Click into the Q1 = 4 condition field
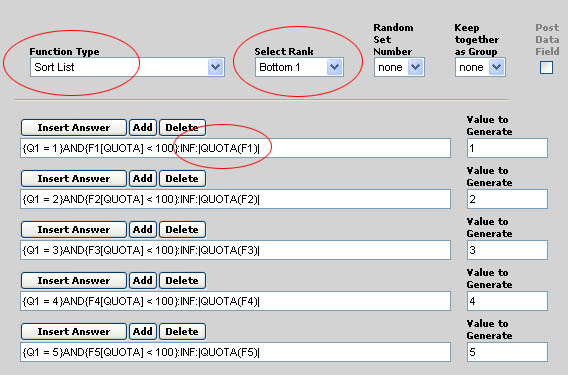The height and width of the screenshot is (375, 568). click(x=235, y=301)
